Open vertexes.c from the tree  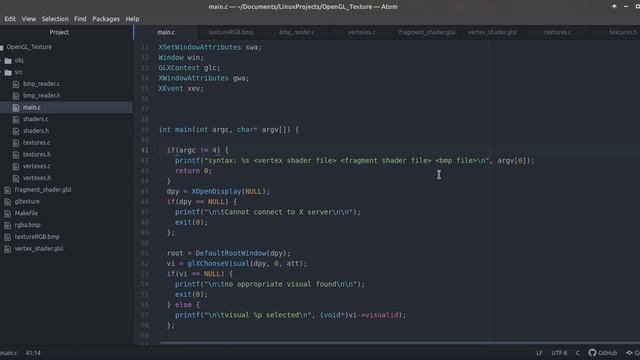coord(37,167)
